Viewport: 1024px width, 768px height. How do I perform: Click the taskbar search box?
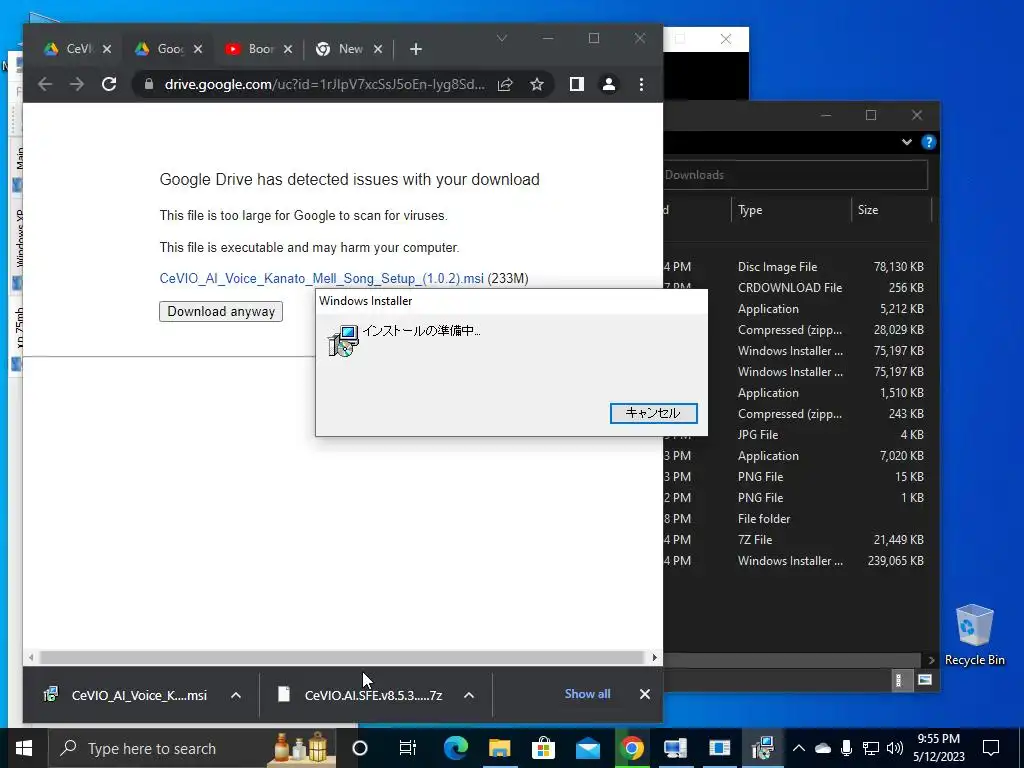point(191,748)
